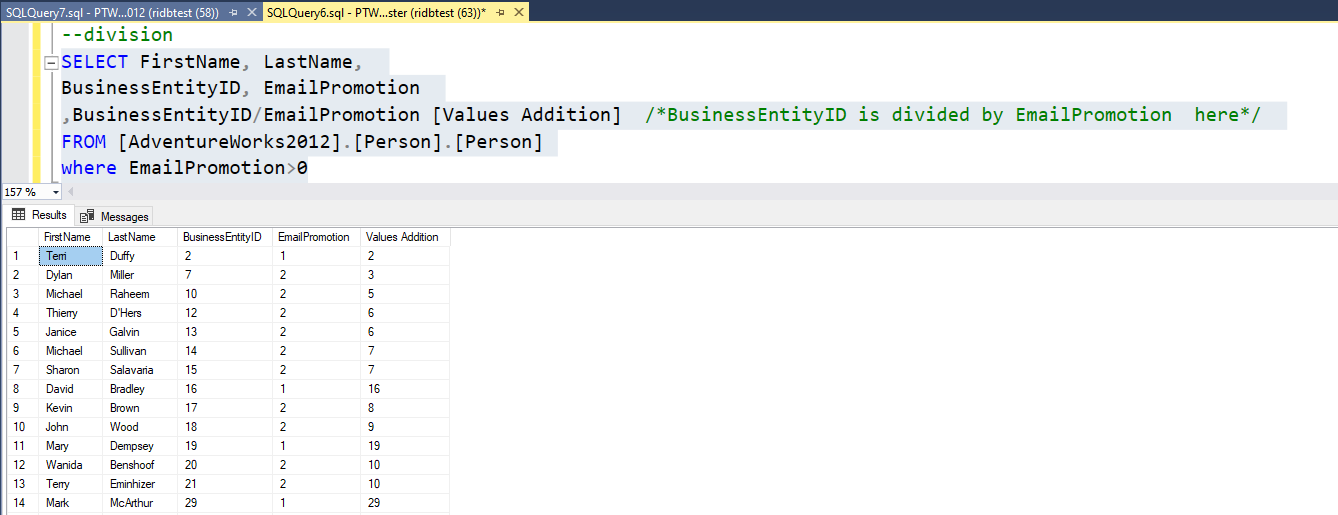The width and height of the screenshot is (1338, 515).
Task: Click row header number 1
Action: pos(22,256)
